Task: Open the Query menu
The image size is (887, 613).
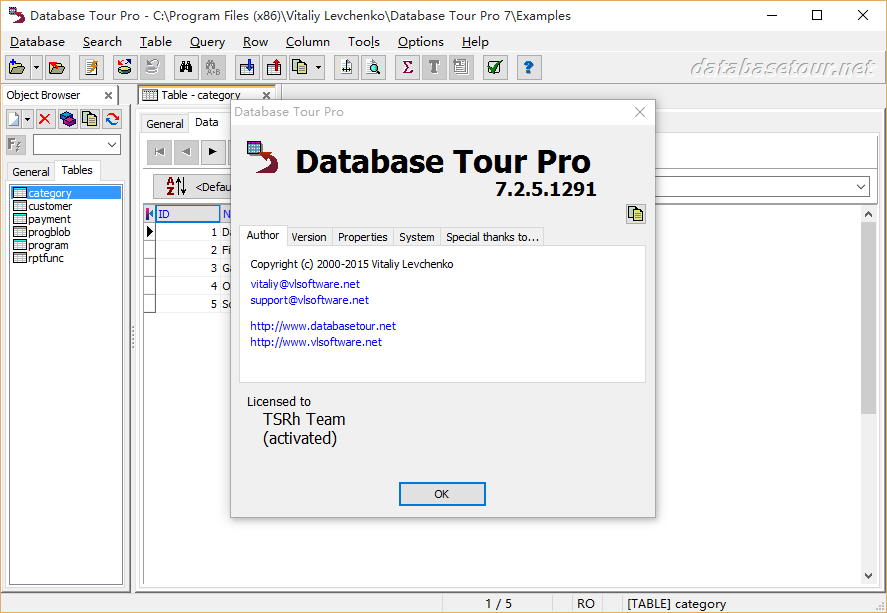Action: tap(207, 42)
